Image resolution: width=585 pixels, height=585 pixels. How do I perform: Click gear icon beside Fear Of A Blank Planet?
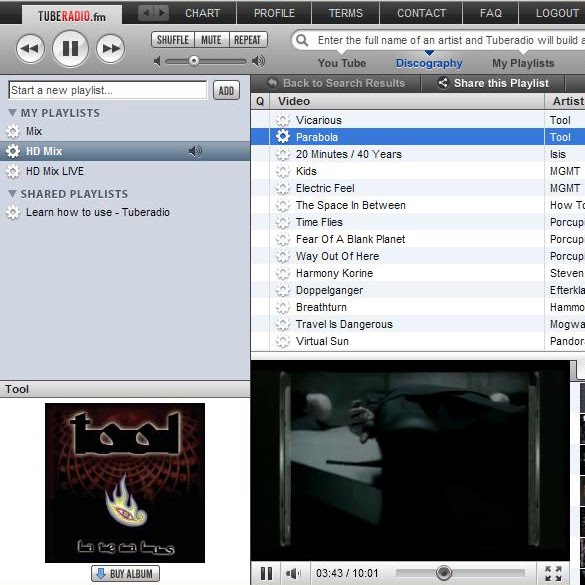click(x=282, y=239)
